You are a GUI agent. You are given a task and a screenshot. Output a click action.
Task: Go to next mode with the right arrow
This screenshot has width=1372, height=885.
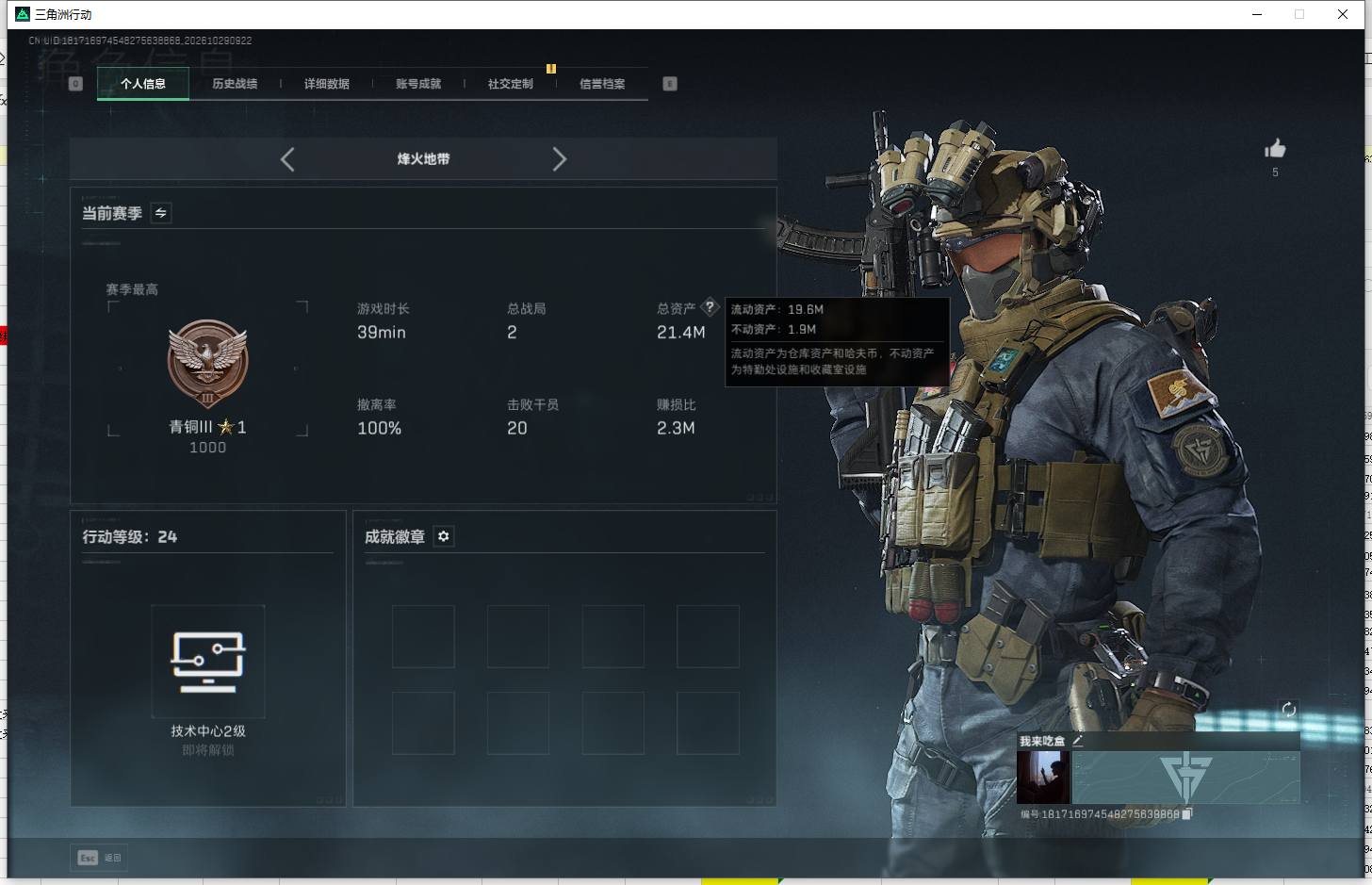[x=560, y=159]
